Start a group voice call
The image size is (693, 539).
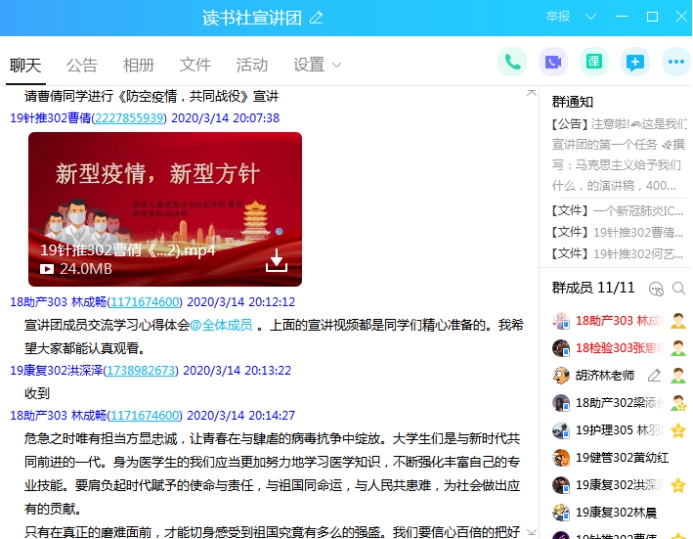(512, 62)
